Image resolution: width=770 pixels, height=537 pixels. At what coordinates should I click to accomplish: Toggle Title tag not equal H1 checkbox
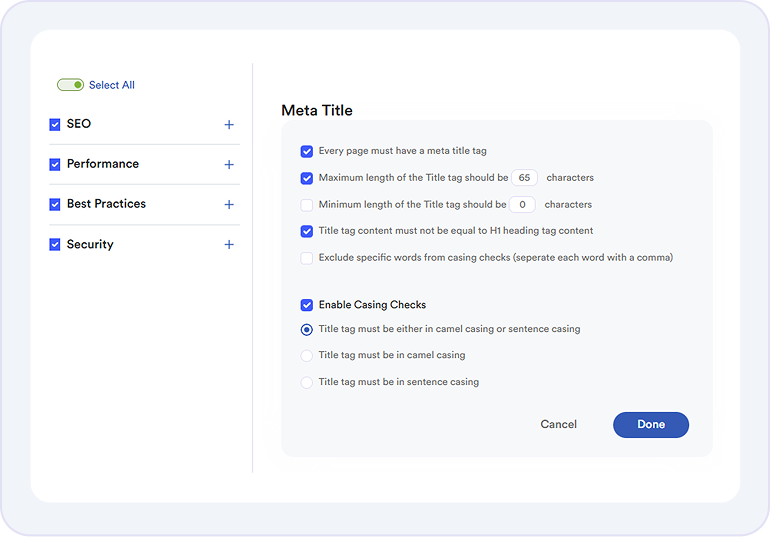[307, 231]
